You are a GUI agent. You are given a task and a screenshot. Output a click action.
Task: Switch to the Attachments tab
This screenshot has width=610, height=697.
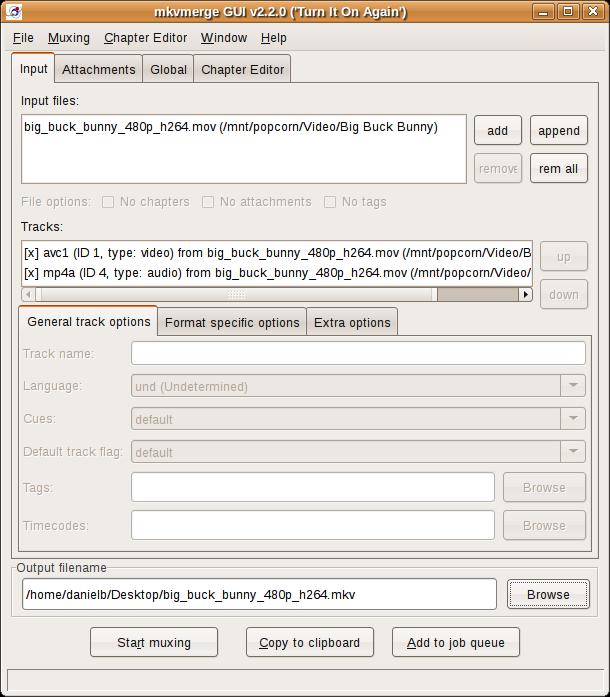point(98,70)
